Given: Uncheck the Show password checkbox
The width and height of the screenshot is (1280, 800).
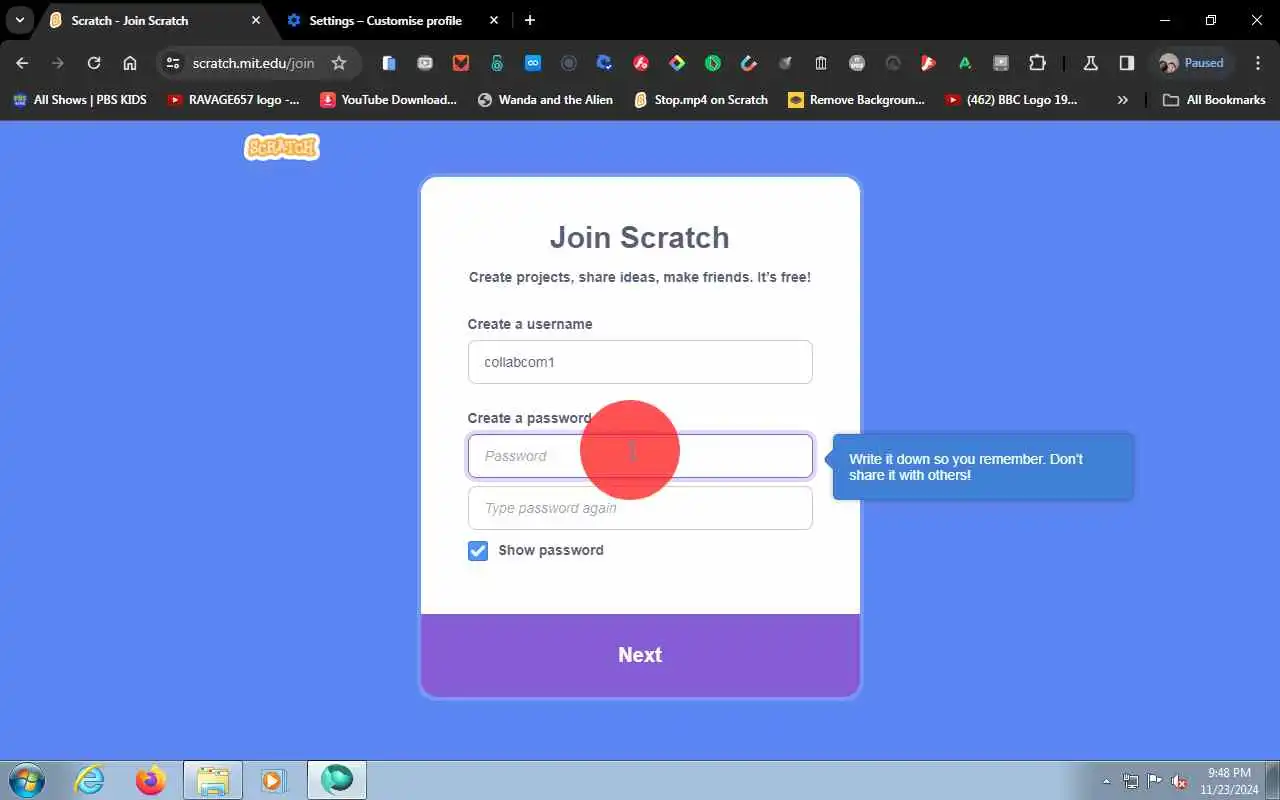Looking at the screenshot, I should 478,551.
